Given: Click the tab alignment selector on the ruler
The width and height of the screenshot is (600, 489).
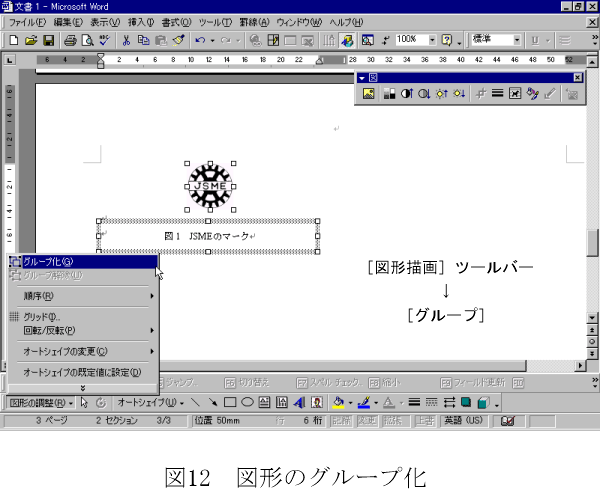Looking at the screenshot, I should point(10,60).
